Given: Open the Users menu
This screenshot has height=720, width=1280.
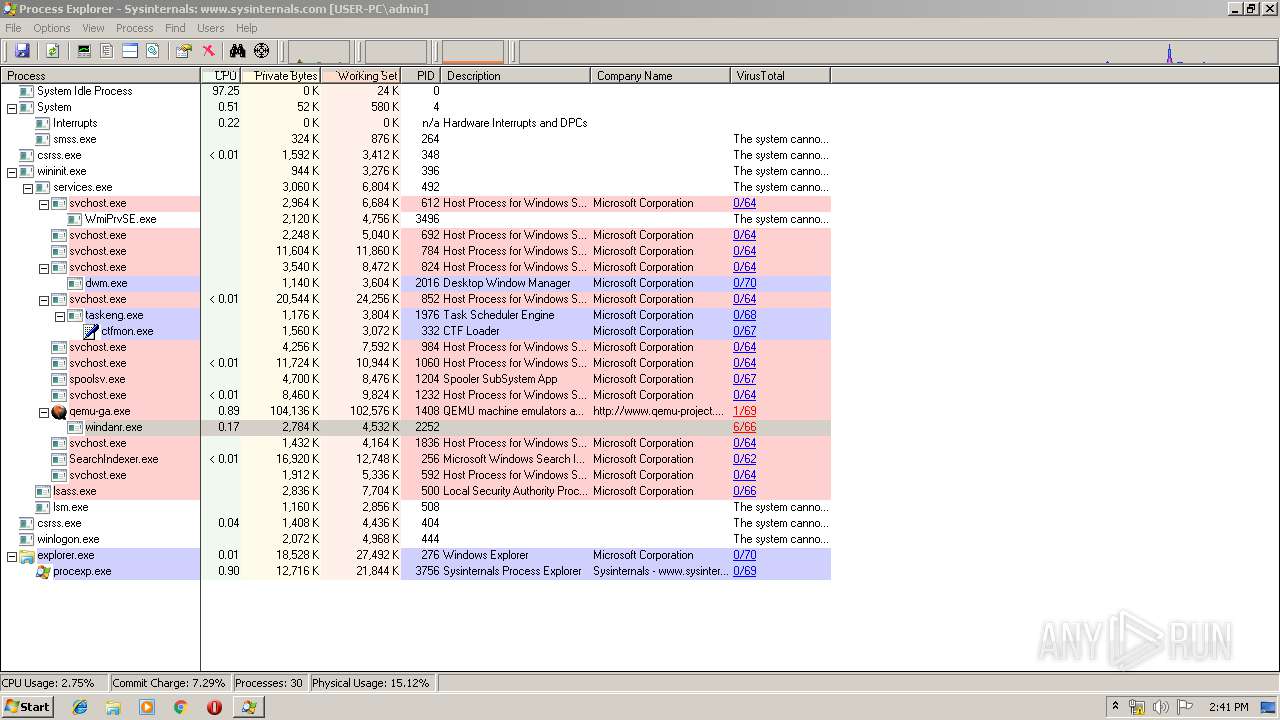Looking at the screenshot, I should [211, 28].
